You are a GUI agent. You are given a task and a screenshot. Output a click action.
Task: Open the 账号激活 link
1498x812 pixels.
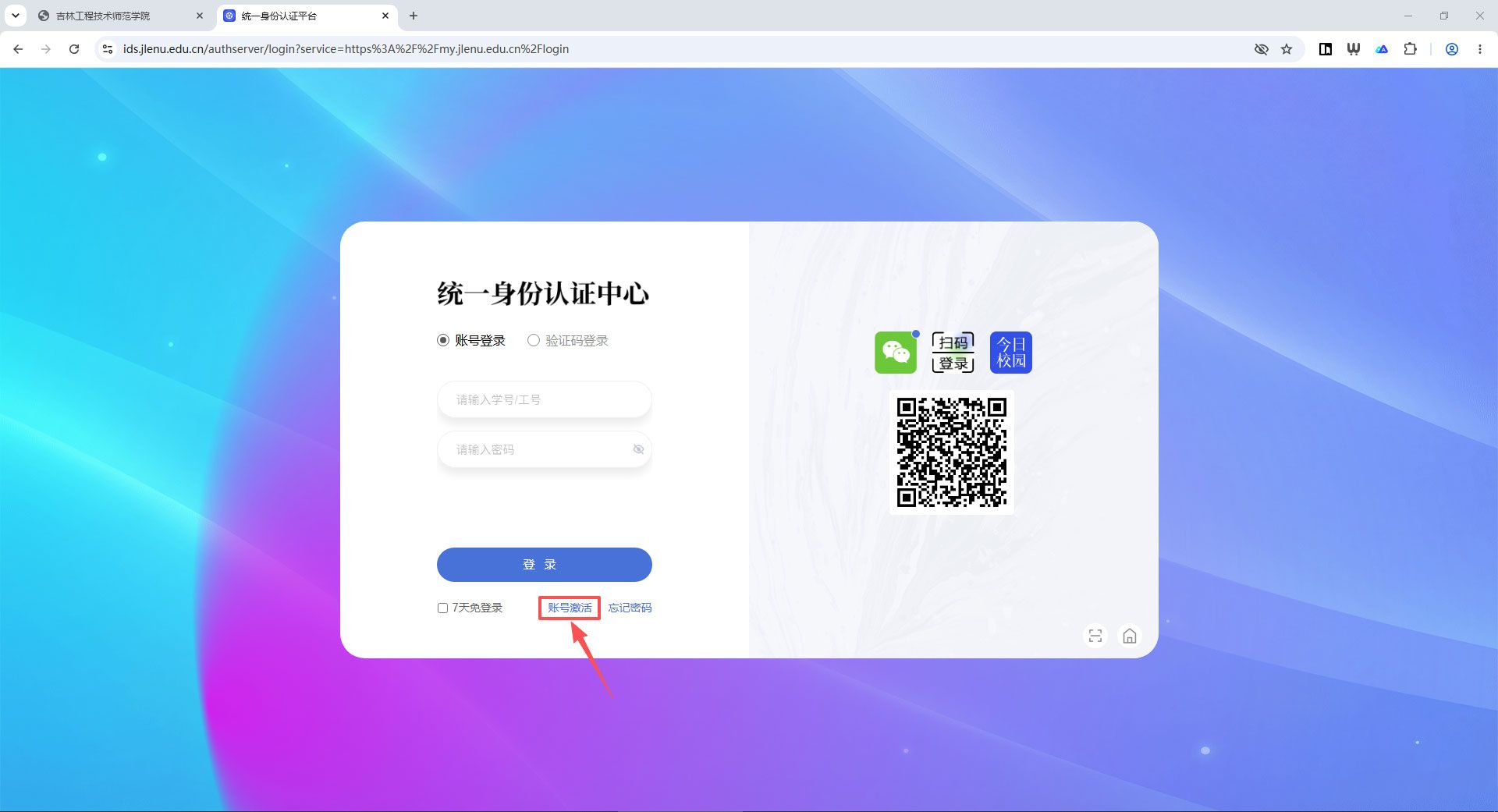coord(570,608)
